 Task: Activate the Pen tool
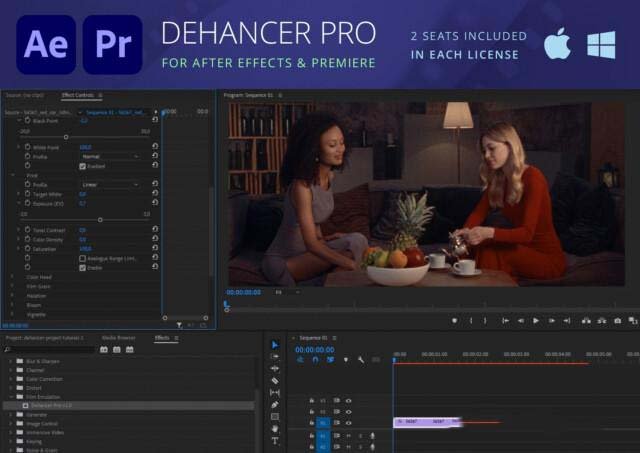pos(275,404)
